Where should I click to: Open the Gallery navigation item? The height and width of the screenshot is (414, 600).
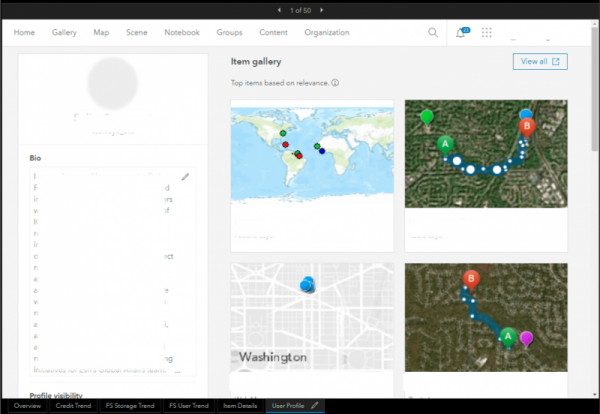[x=64, y=33]
